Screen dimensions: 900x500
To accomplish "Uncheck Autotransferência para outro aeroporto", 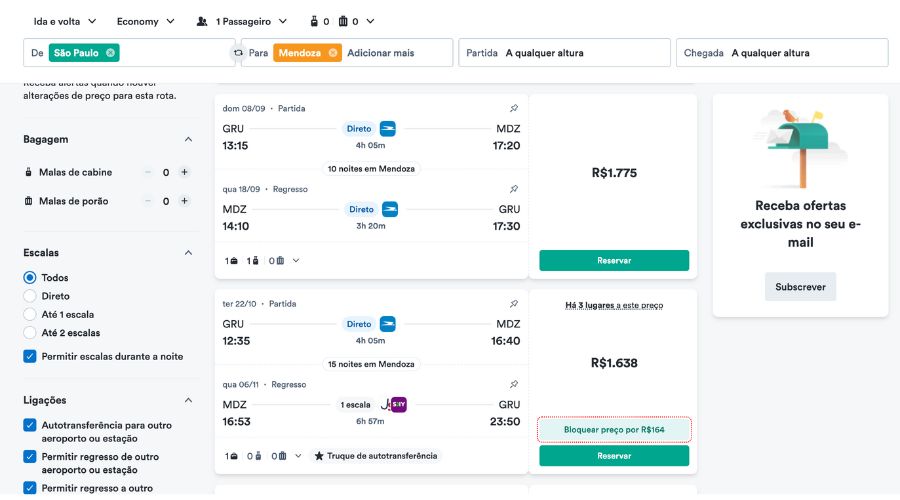I will [30, 425].
